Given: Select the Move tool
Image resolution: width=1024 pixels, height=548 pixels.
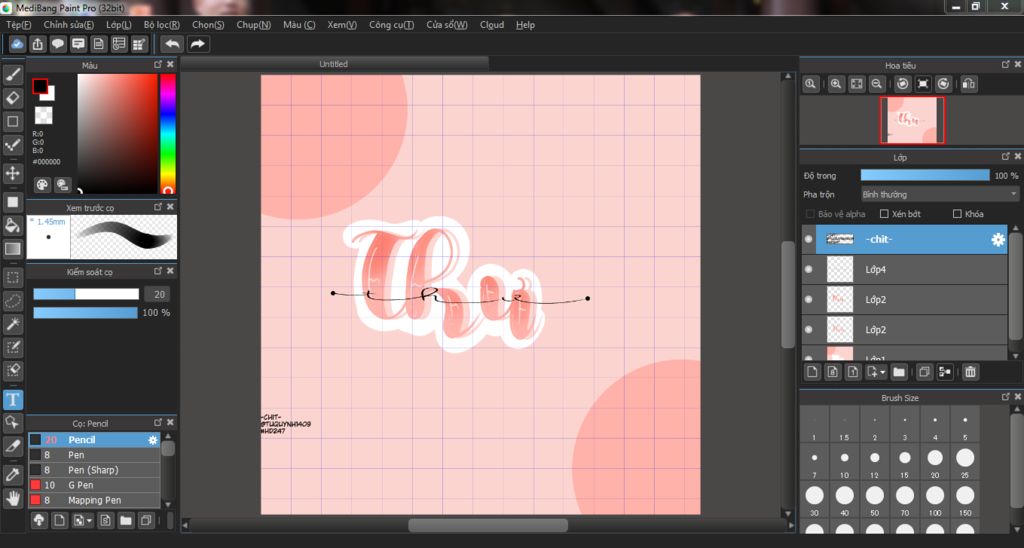Looking at the screenshot, I should 12,174.
